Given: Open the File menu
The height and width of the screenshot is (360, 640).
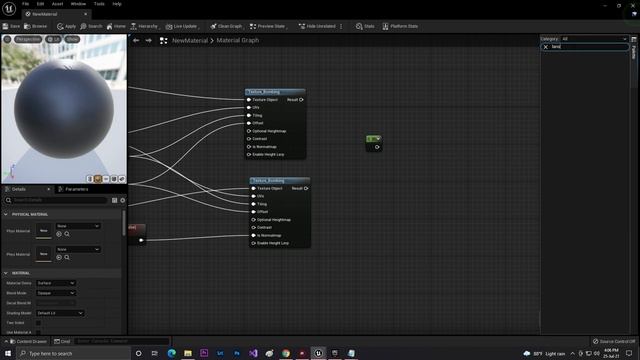Looking at the screenshot, I should click(25, 4).
